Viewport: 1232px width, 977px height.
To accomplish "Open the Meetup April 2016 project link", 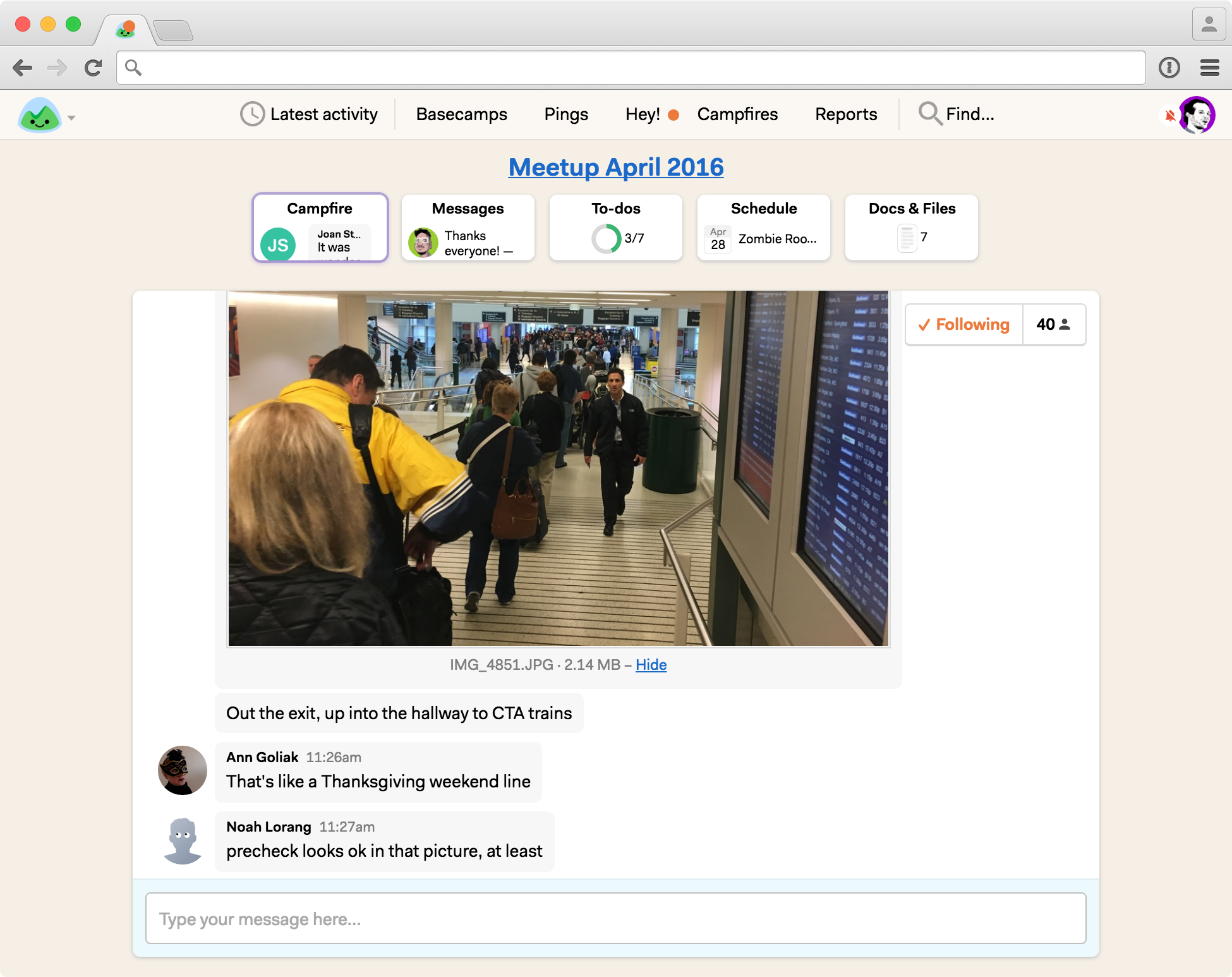I will click(616, 167).
